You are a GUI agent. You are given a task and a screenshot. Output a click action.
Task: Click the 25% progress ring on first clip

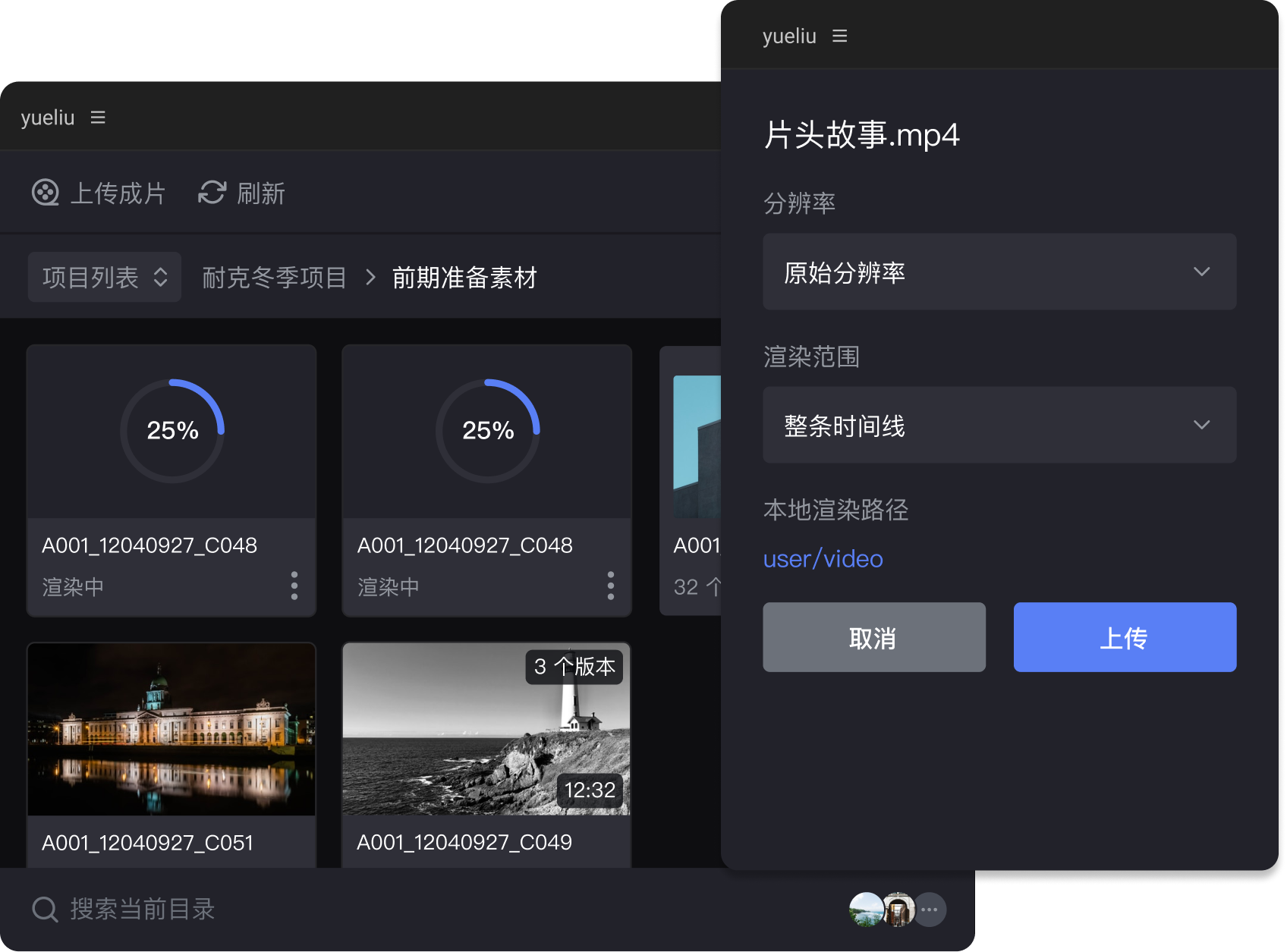[172, 430]
